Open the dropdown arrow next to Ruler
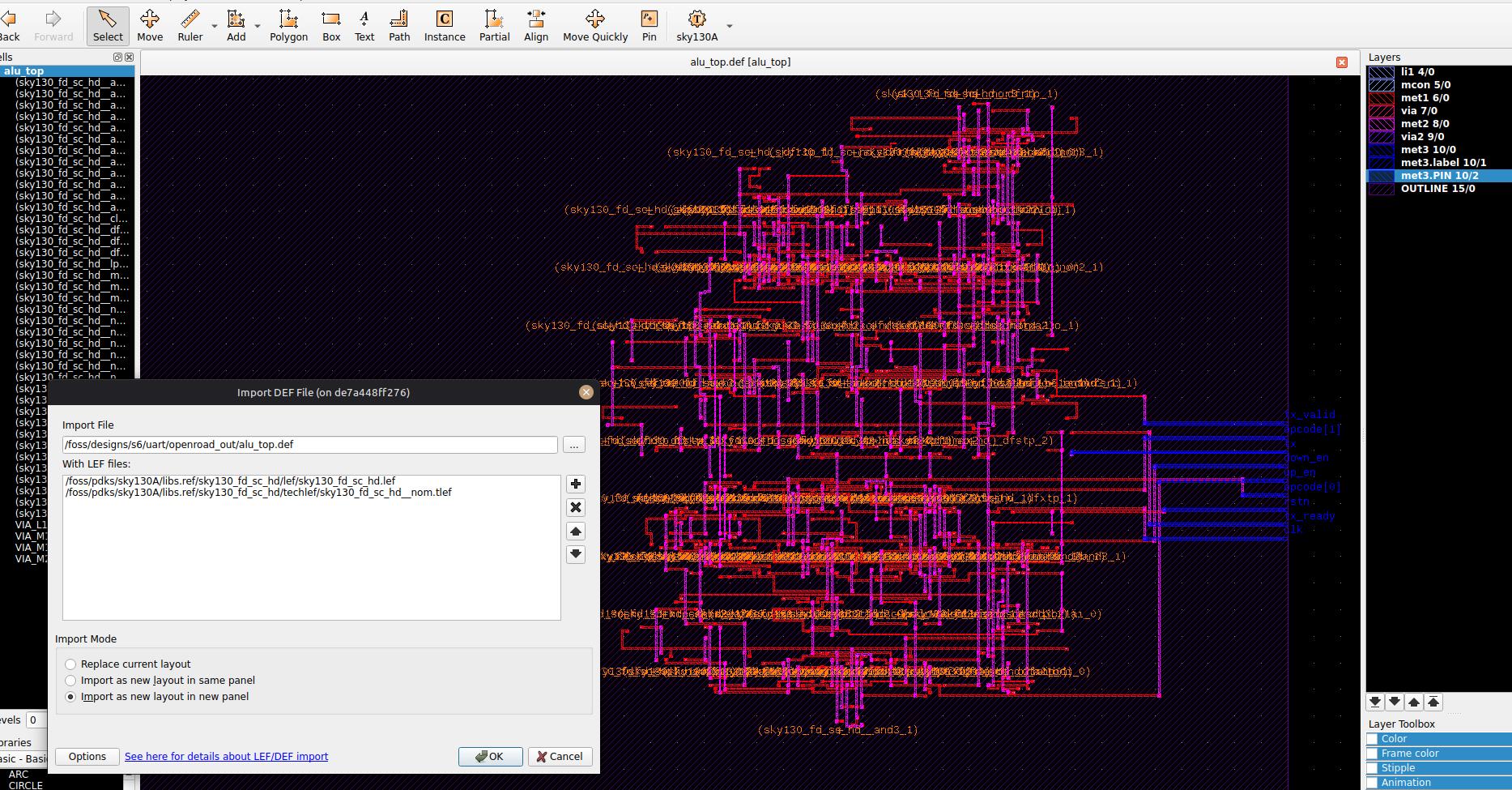Viewport: 1512px width, 790px height. tap(214, 25)
